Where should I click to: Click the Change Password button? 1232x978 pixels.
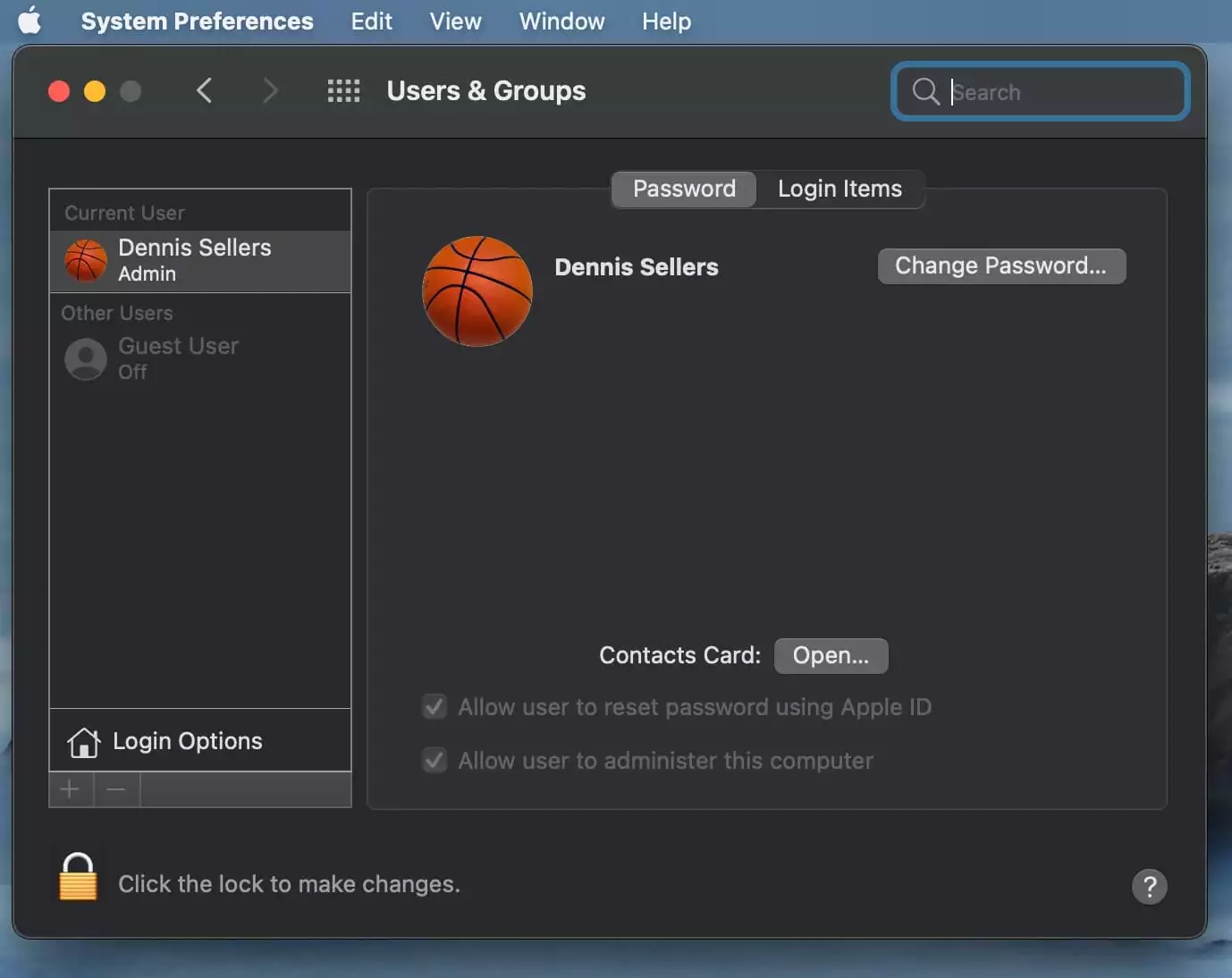point(1001,266)
